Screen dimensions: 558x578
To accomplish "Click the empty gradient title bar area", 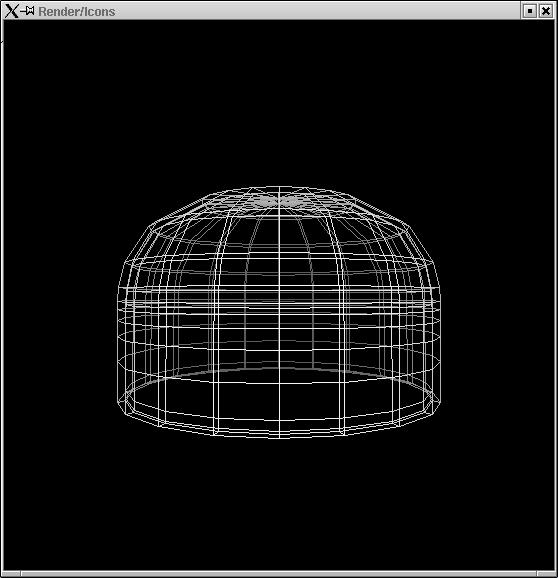I will pyautogui.click(x=317, y=11).
